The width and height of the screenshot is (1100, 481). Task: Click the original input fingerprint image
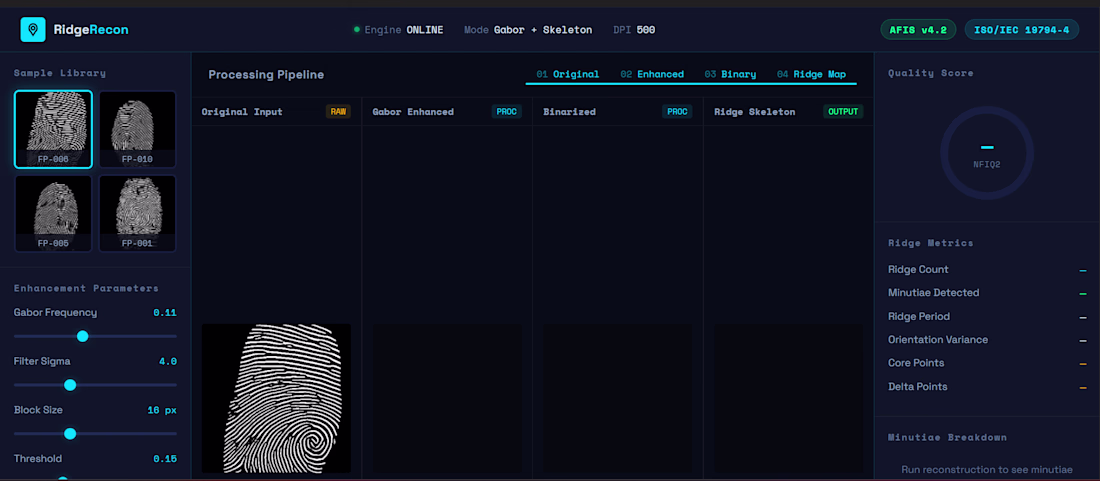click(276, 398)
